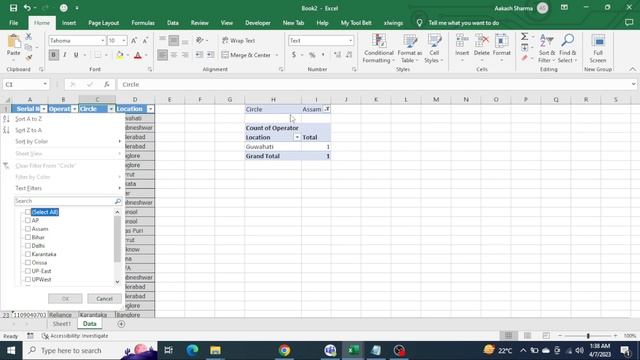Apply Underline formatting
Screen dimensions: 640x360
[x=76, y=55]
